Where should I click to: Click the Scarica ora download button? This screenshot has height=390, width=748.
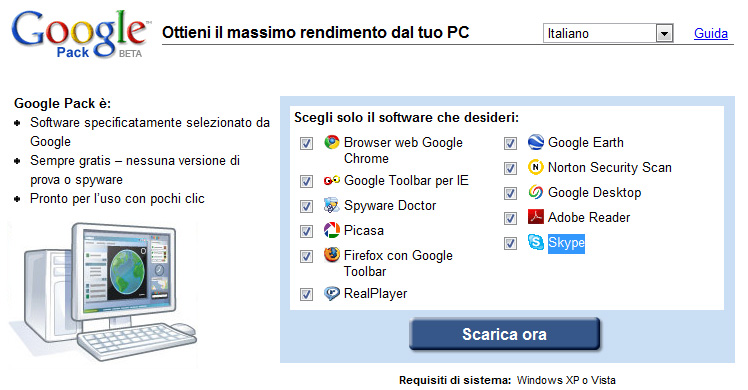click(x=504, y=334)
